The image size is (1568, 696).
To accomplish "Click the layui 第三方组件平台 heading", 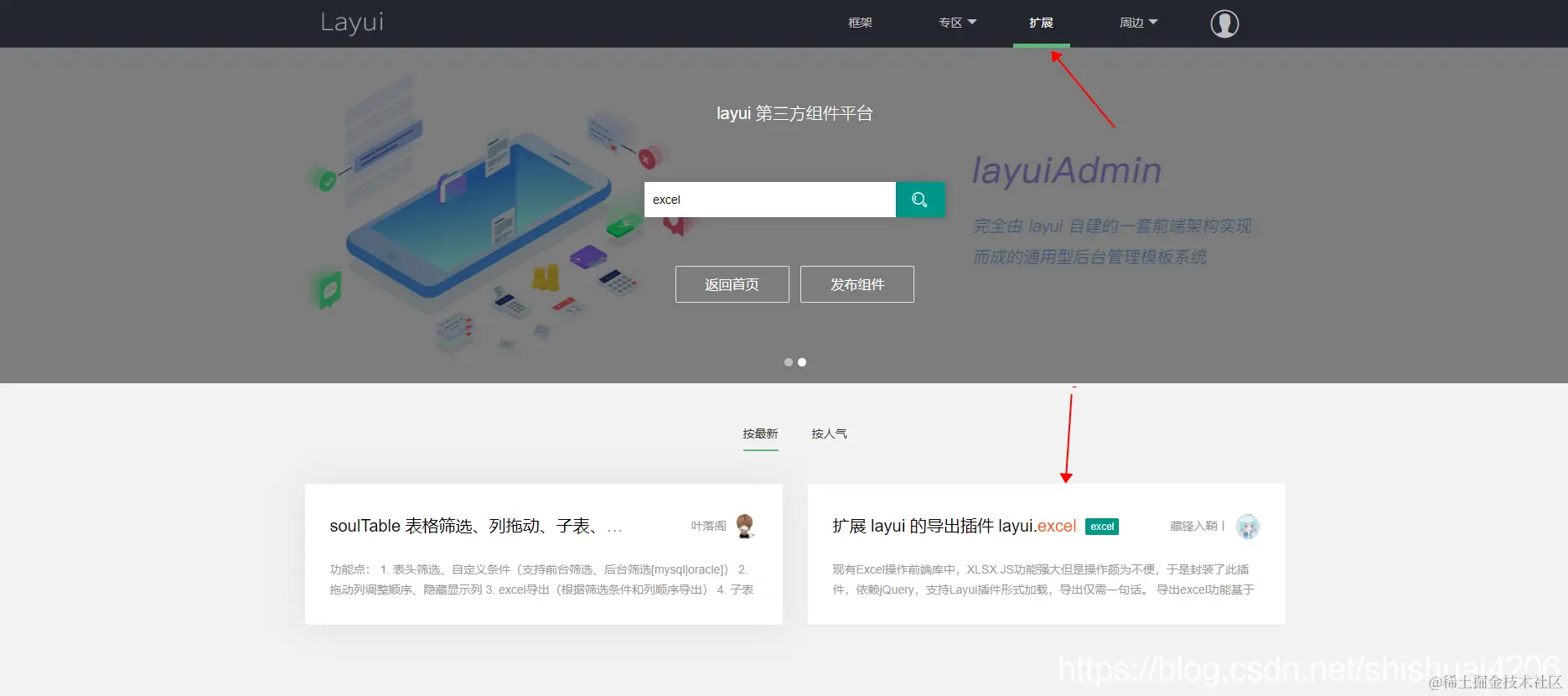I will click(794, 113).
